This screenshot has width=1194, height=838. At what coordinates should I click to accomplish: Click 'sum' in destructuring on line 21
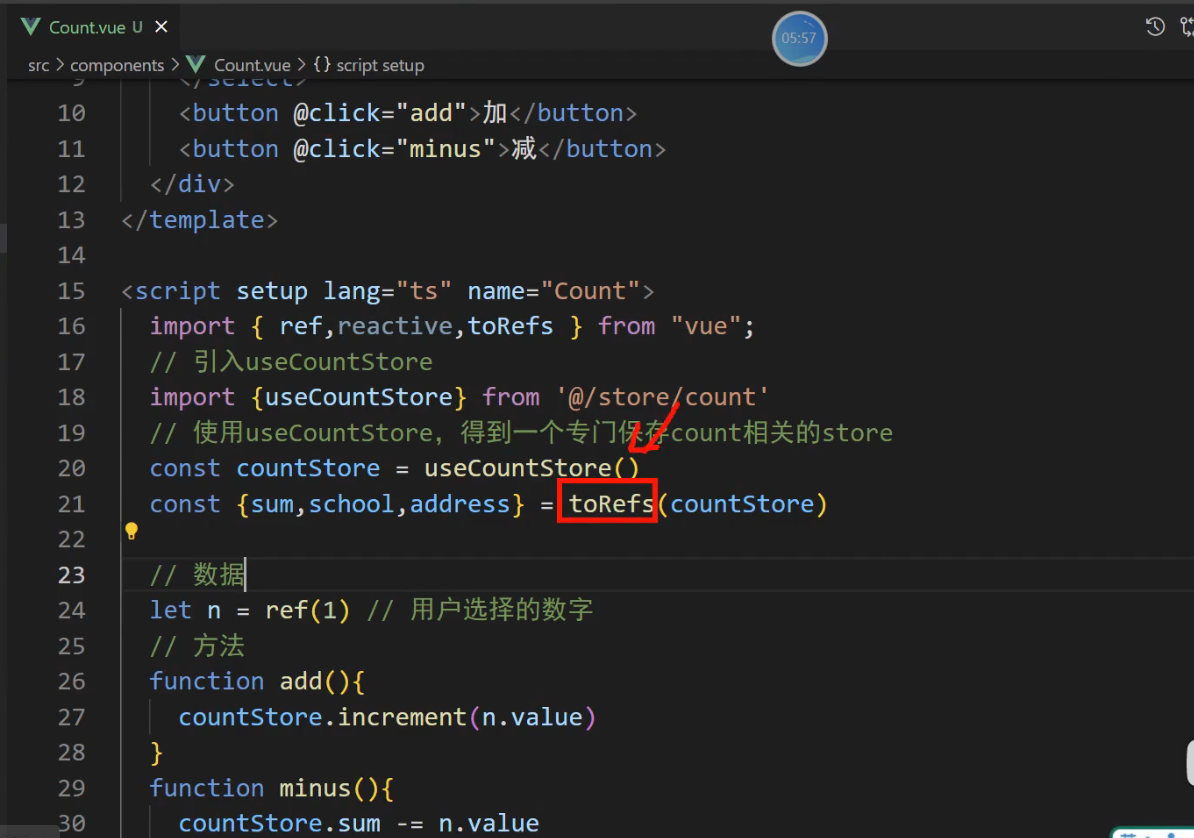tap(272, 504)
